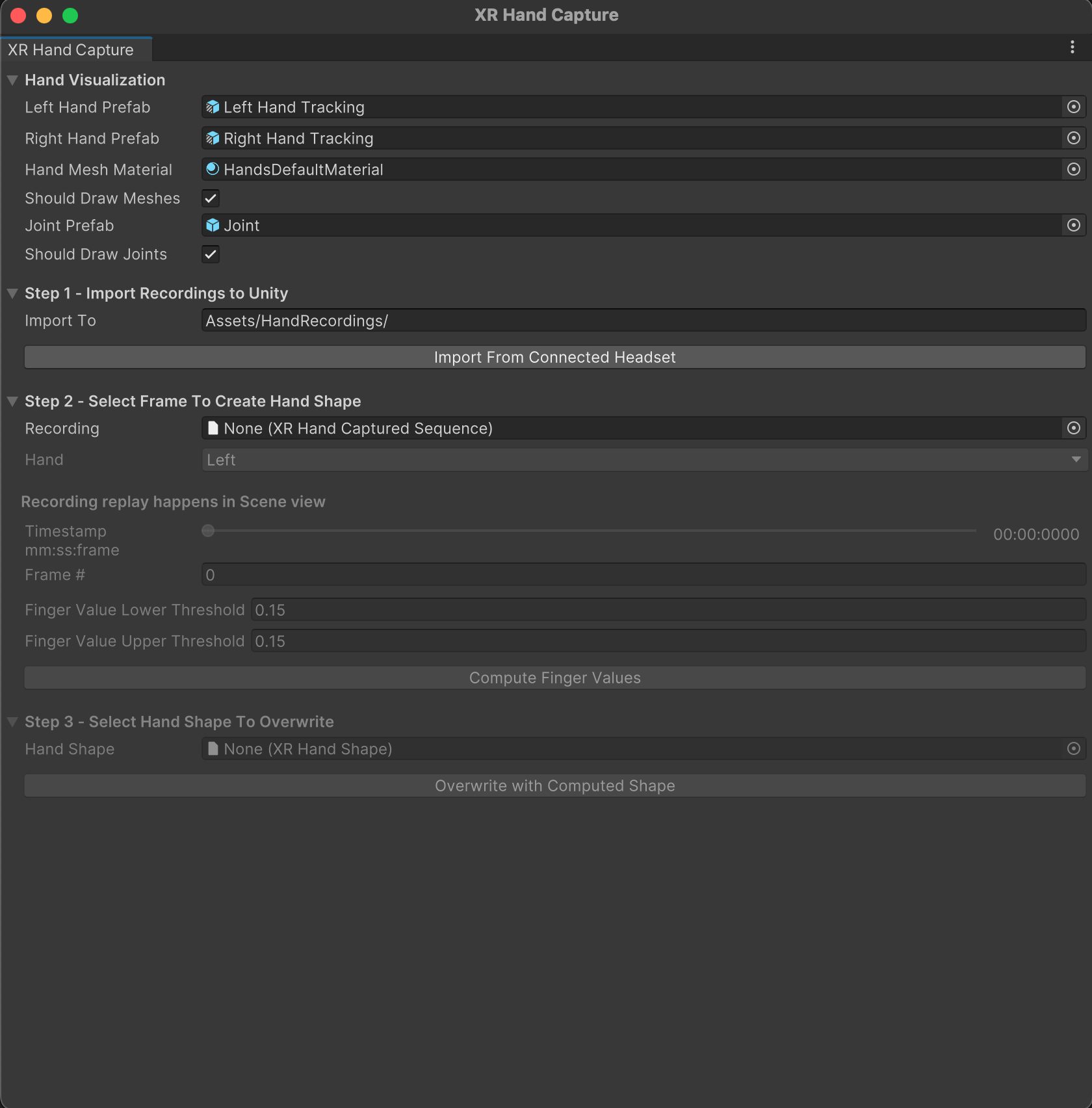Open object picker for Hand Shape field
Viewport: 1092px width, 1108px height.
point(1073,749)
